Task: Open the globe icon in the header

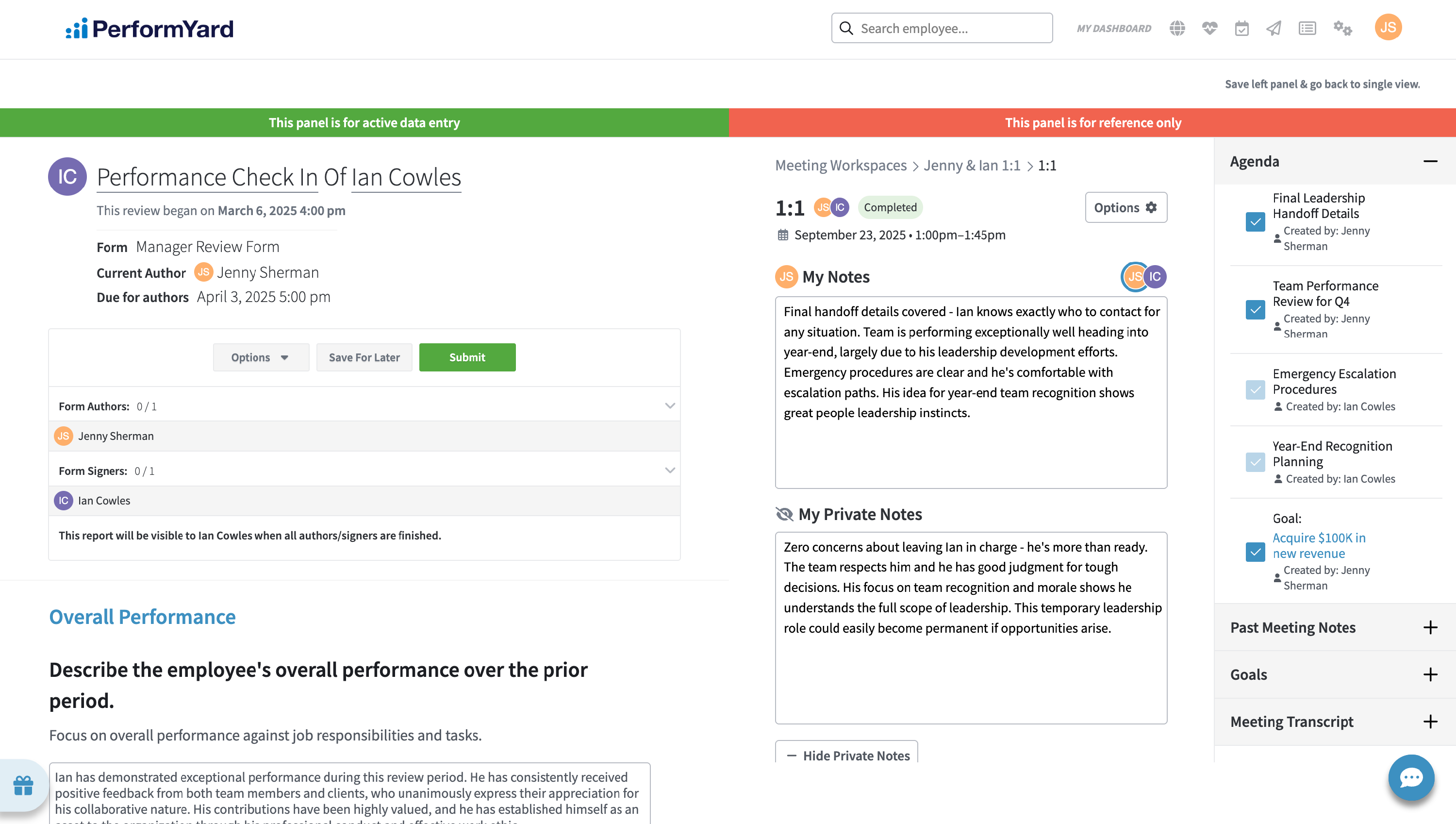Action: (1177, 28)
